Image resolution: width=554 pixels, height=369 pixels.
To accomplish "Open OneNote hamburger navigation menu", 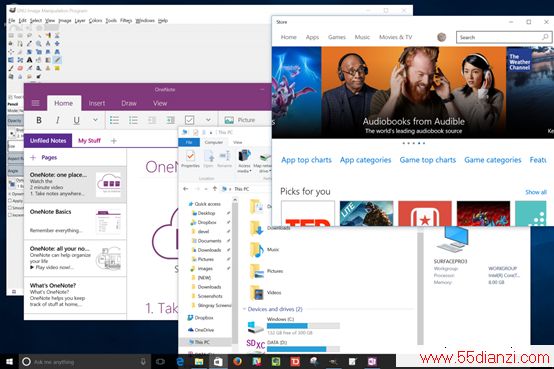I will tap(36, 103).
